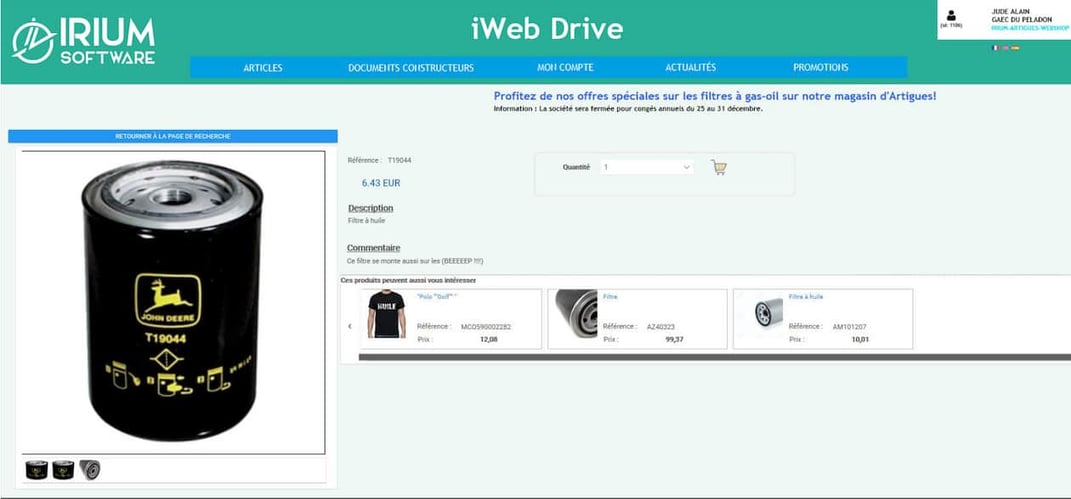Open the Promotions menu
This screenshot has width=1071, height=499.
(x=820, y=68)
